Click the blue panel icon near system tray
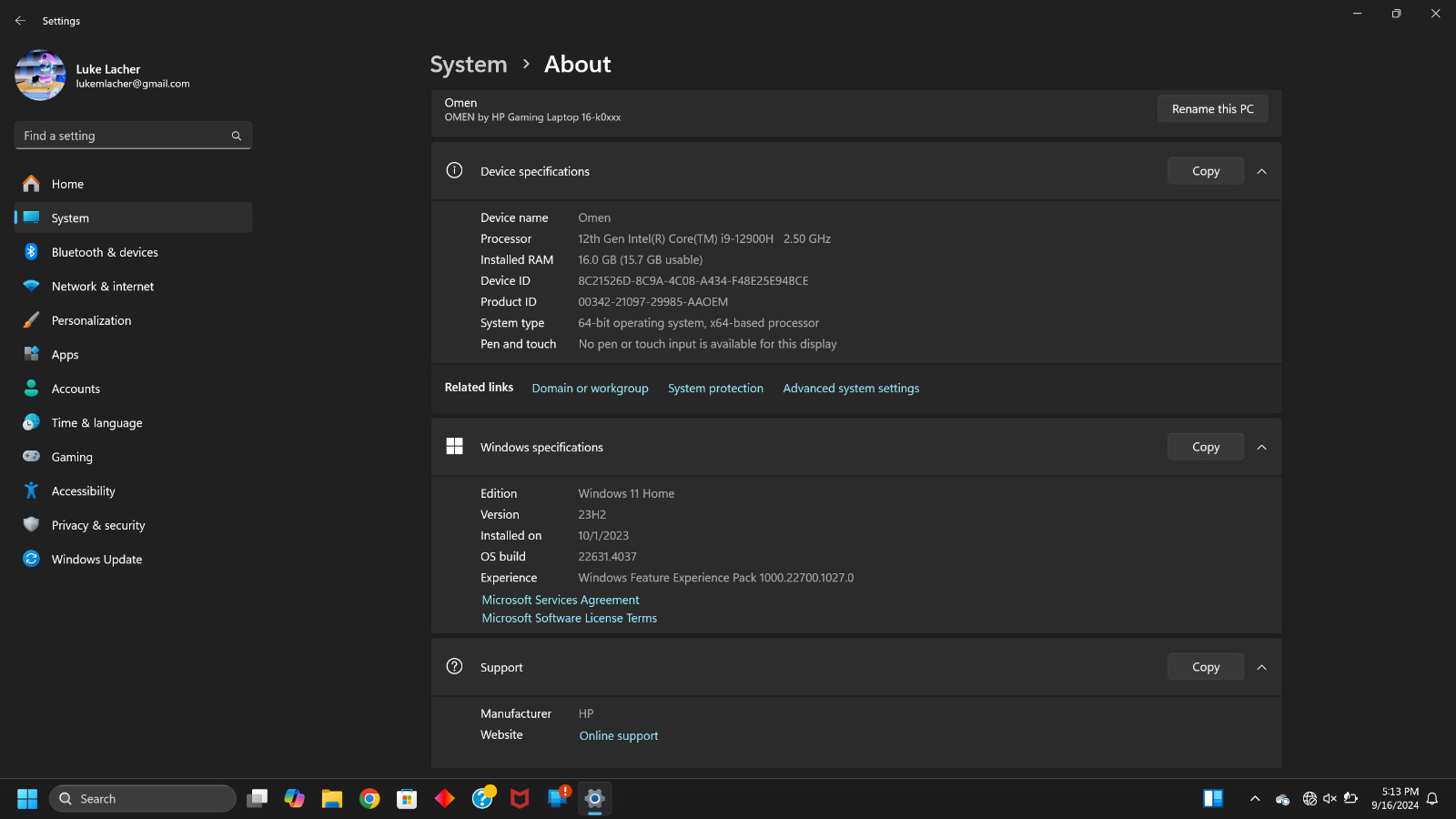 point(1213,799)
